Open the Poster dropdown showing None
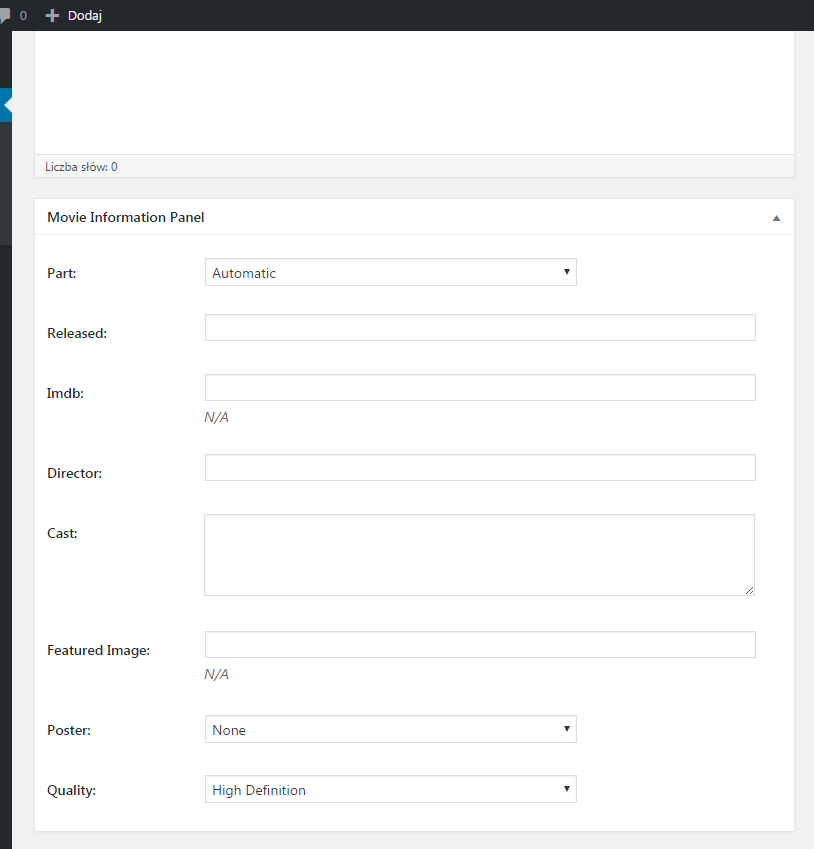The height and width of the screenshot is (849, 814). coord(390,730)
